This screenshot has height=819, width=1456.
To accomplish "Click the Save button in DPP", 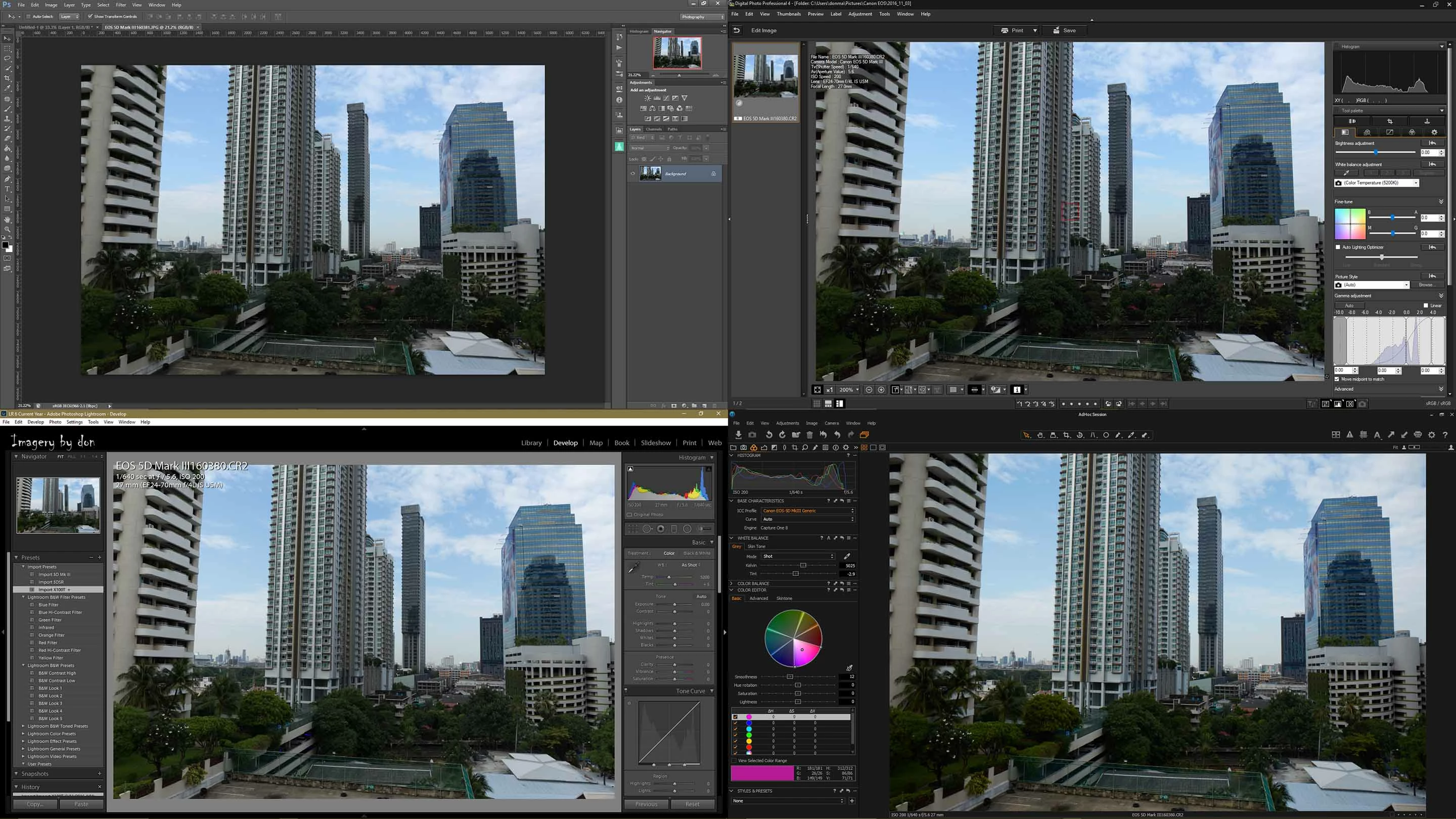I will (x=1064, y=30).
